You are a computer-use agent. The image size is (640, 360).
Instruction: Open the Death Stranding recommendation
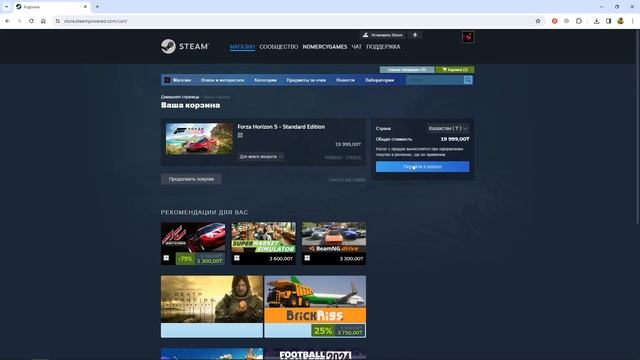(x=212, y=306)
